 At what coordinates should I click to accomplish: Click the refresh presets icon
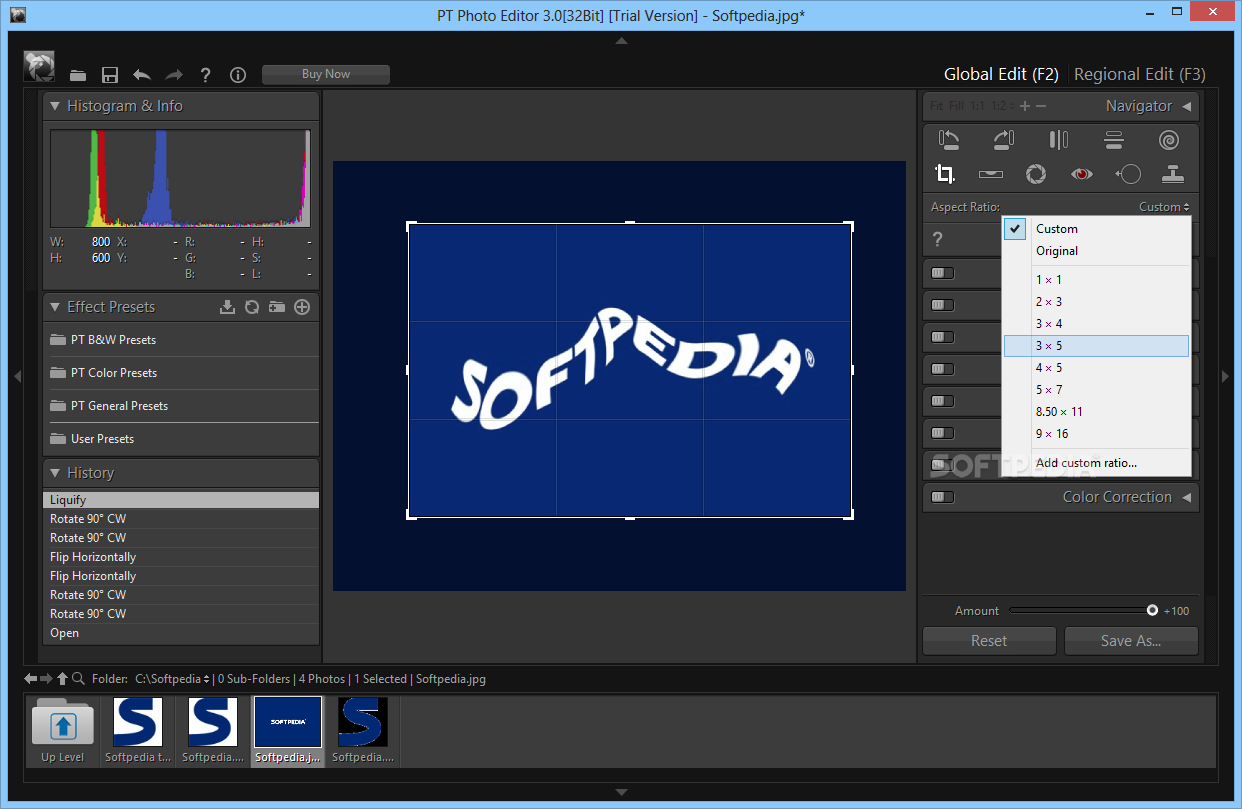(252, 307)
